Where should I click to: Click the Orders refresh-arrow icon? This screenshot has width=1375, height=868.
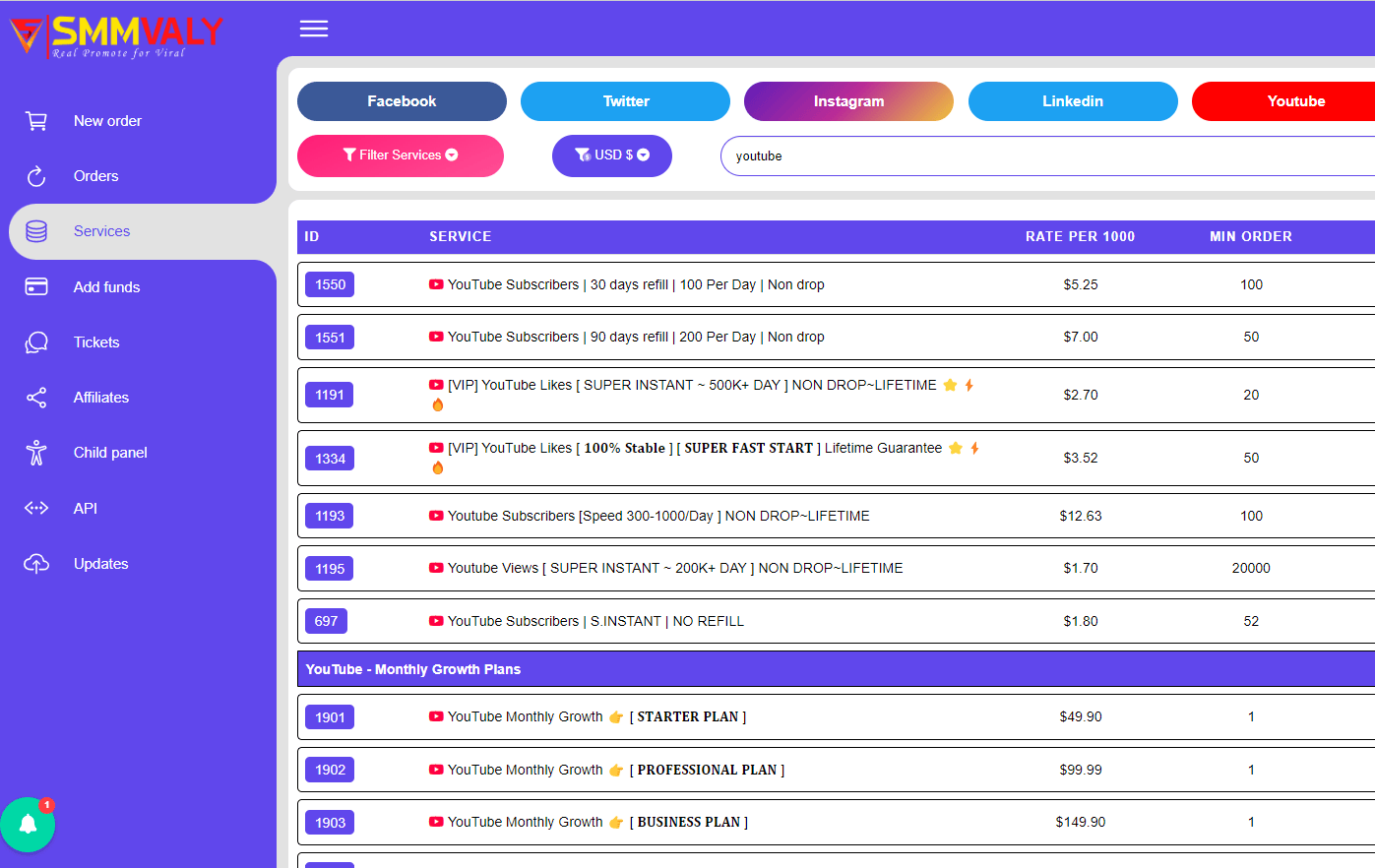coord(36,176)
